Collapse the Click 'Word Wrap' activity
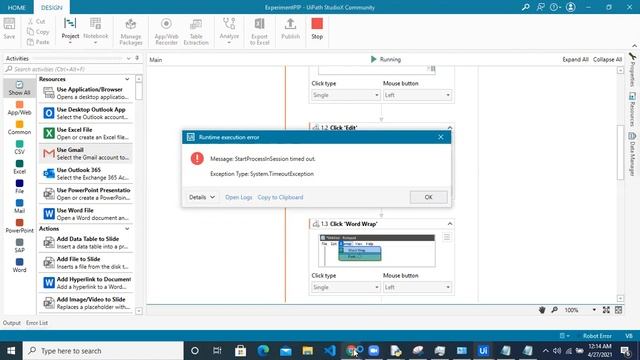 pos(450,224)
